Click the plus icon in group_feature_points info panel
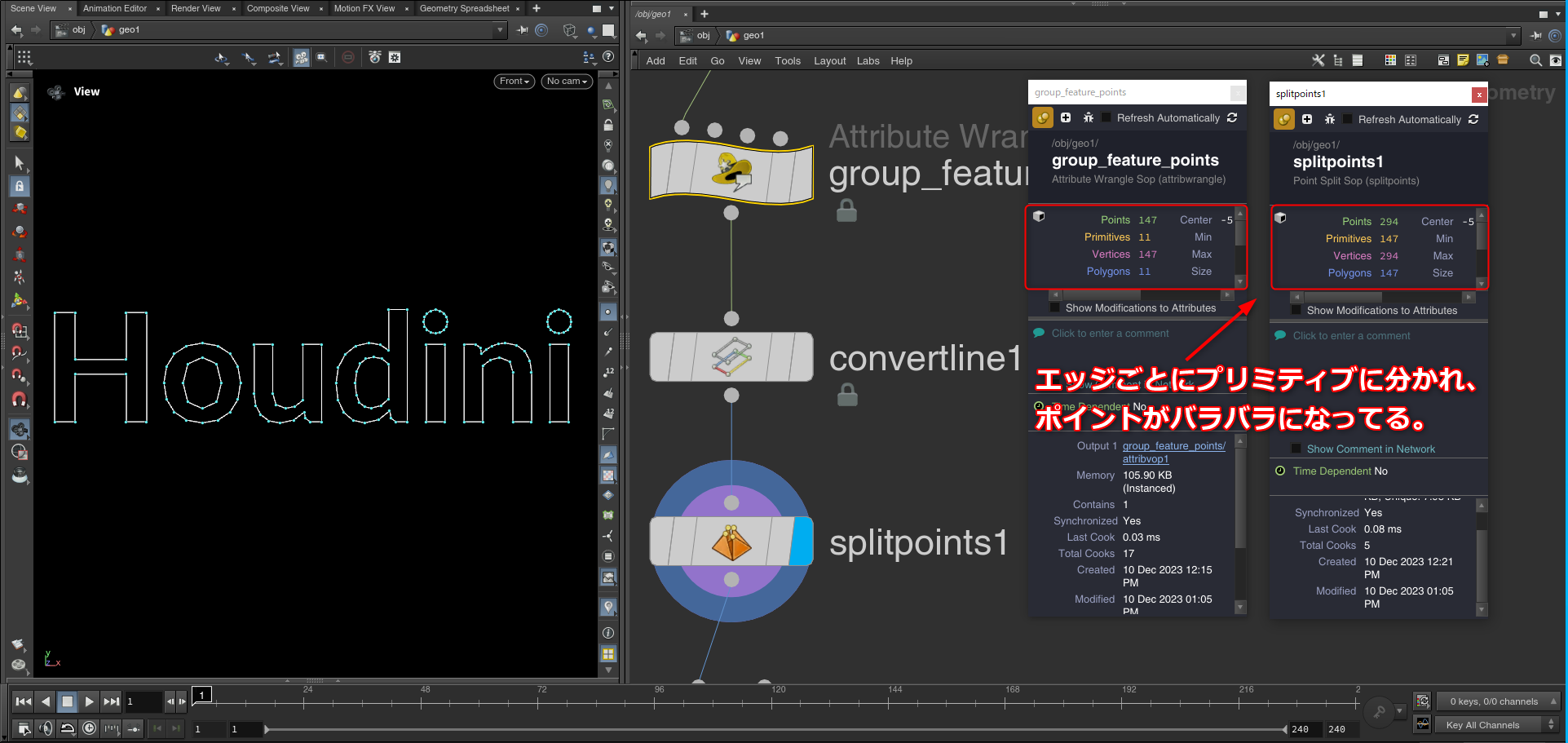 (1066, 117)
